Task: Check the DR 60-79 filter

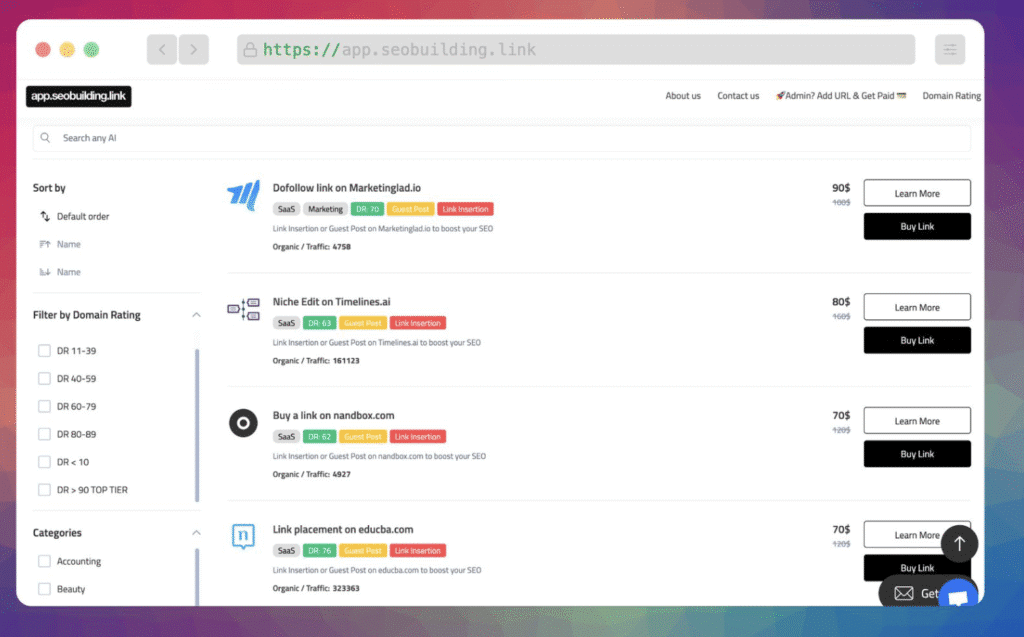Action: coord(44,406)
